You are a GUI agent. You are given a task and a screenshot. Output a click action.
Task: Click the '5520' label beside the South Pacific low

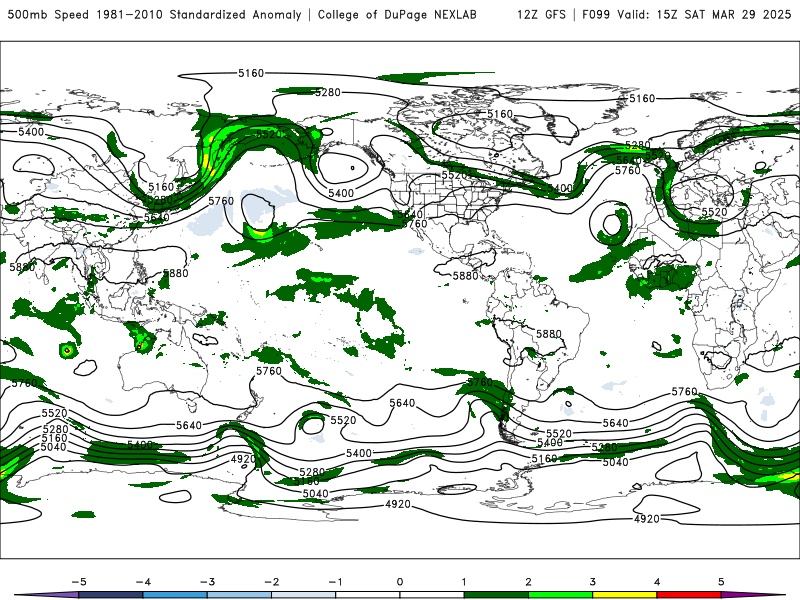coord(343,420)
